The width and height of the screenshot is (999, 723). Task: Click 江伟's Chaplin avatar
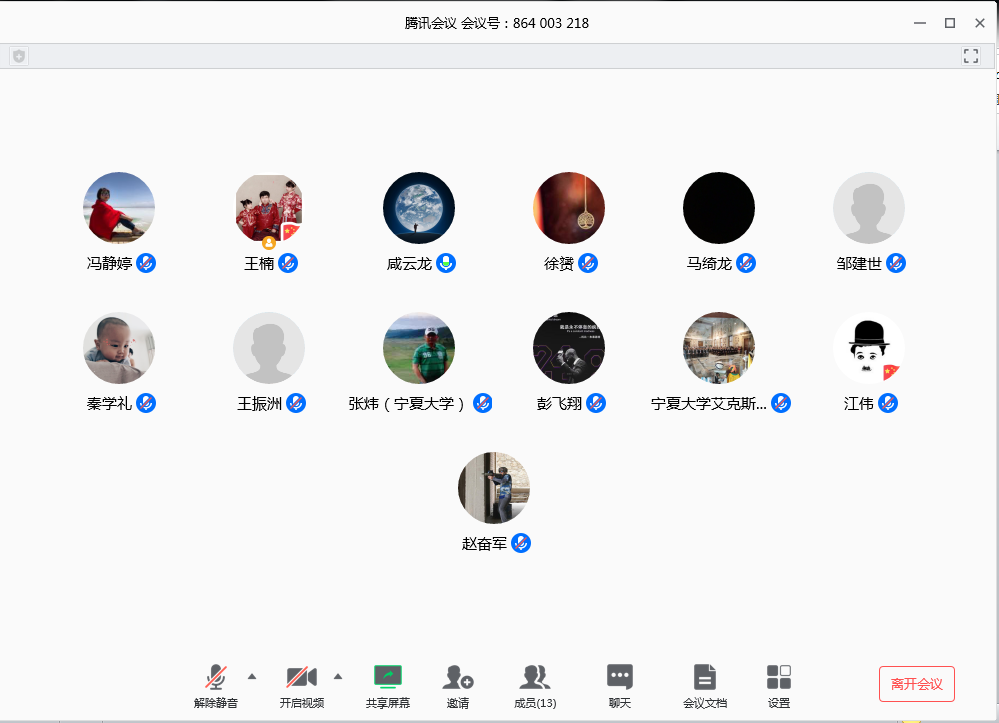click(868, 348)
